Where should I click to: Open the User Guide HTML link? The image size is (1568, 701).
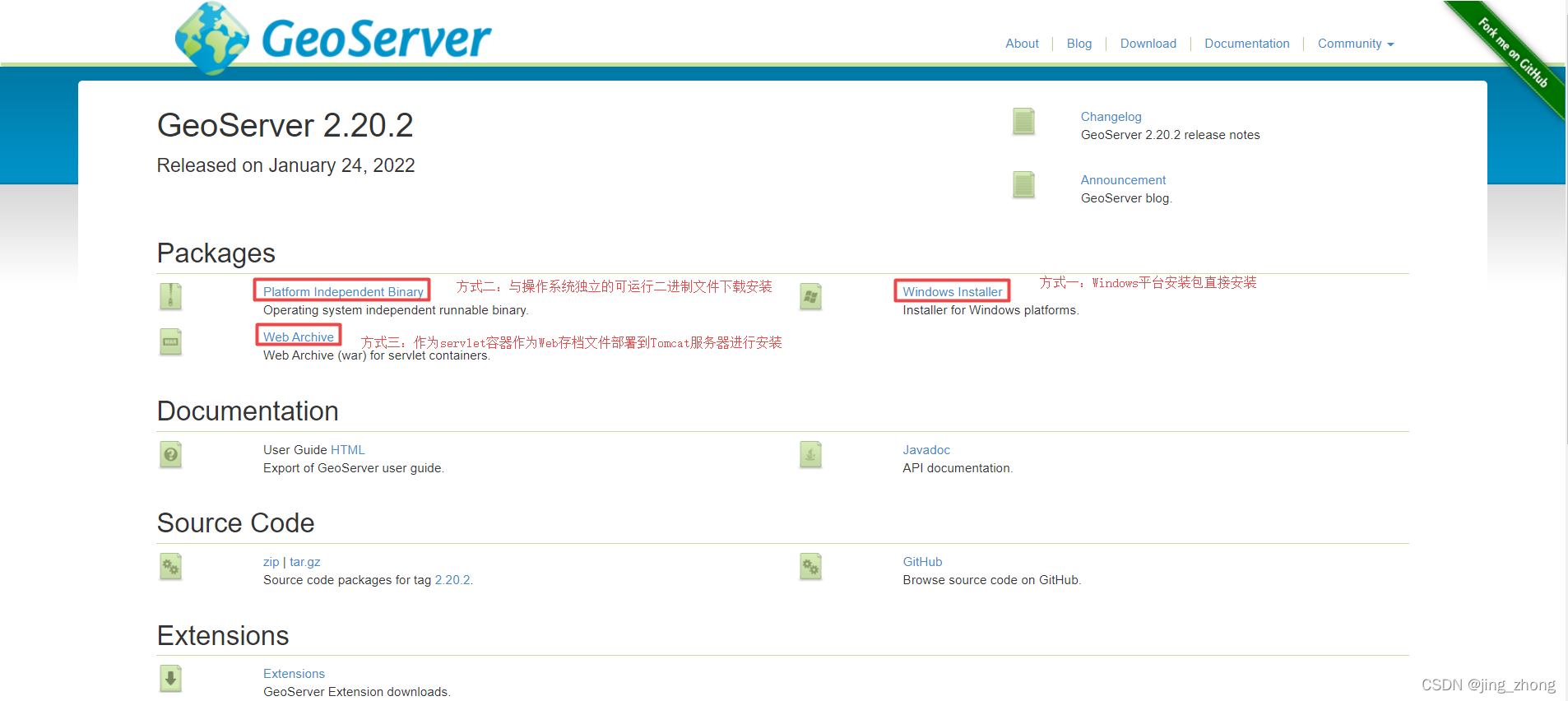click(347, 450)
